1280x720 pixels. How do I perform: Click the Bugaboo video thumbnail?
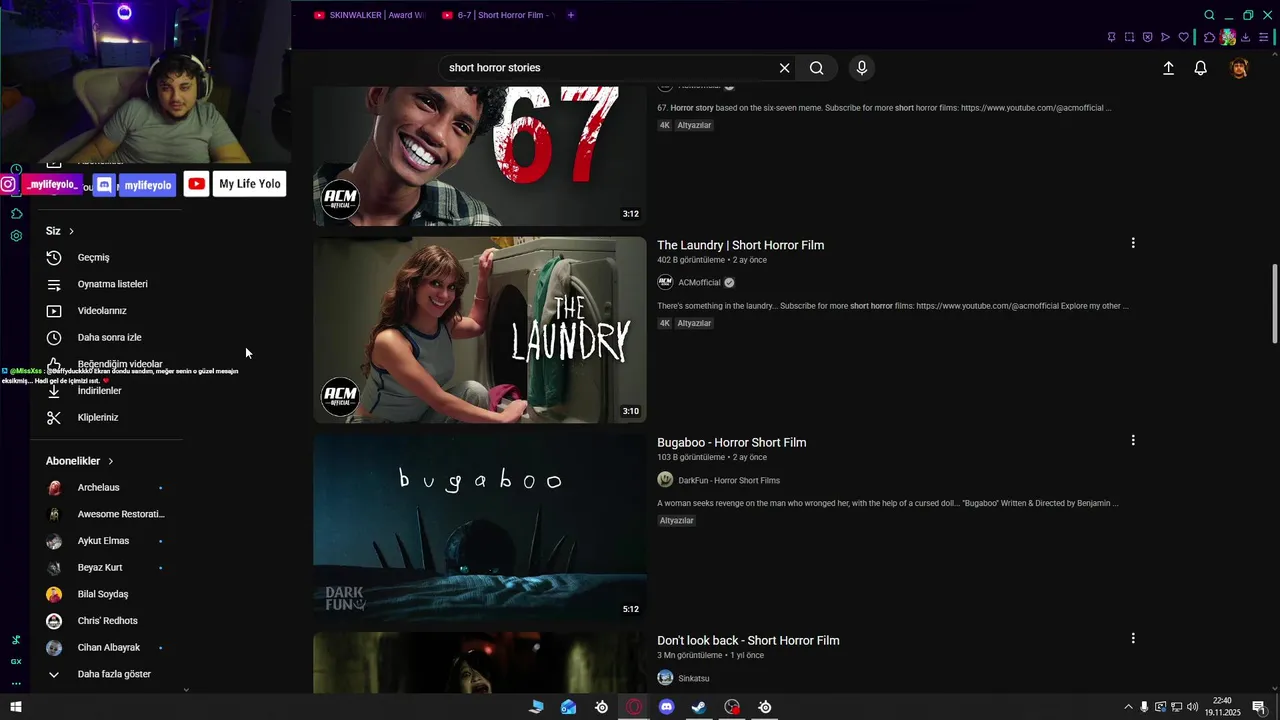point(480,527)
